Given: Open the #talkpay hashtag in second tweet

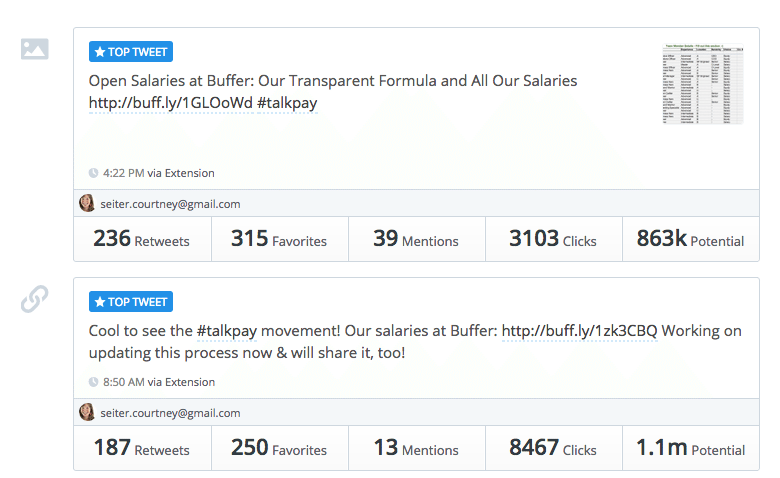Looking at the screenshot, I should coord(227,331).
